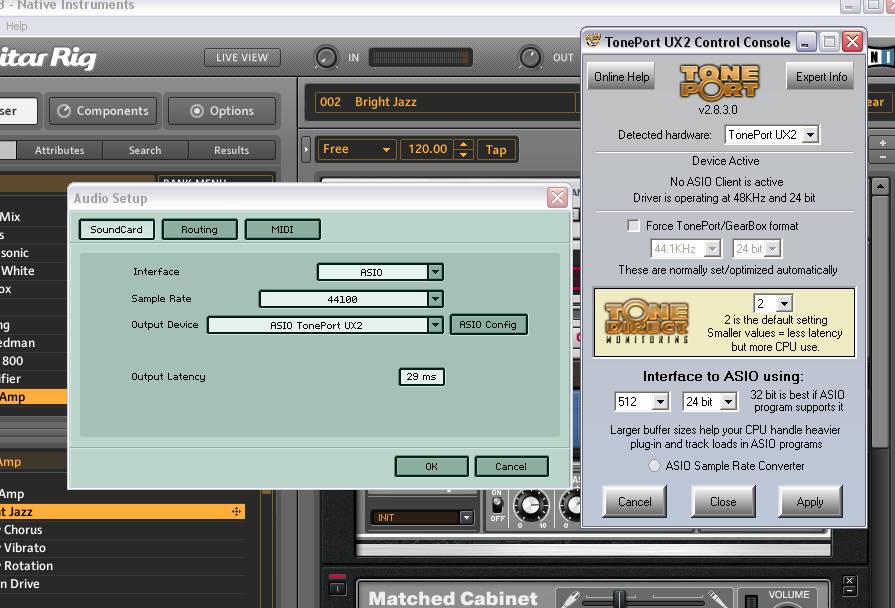Adjust the Matched Cabinet mic slider
Image resolution: width=895 pixels, height=608 pixels.
point(620,599)
